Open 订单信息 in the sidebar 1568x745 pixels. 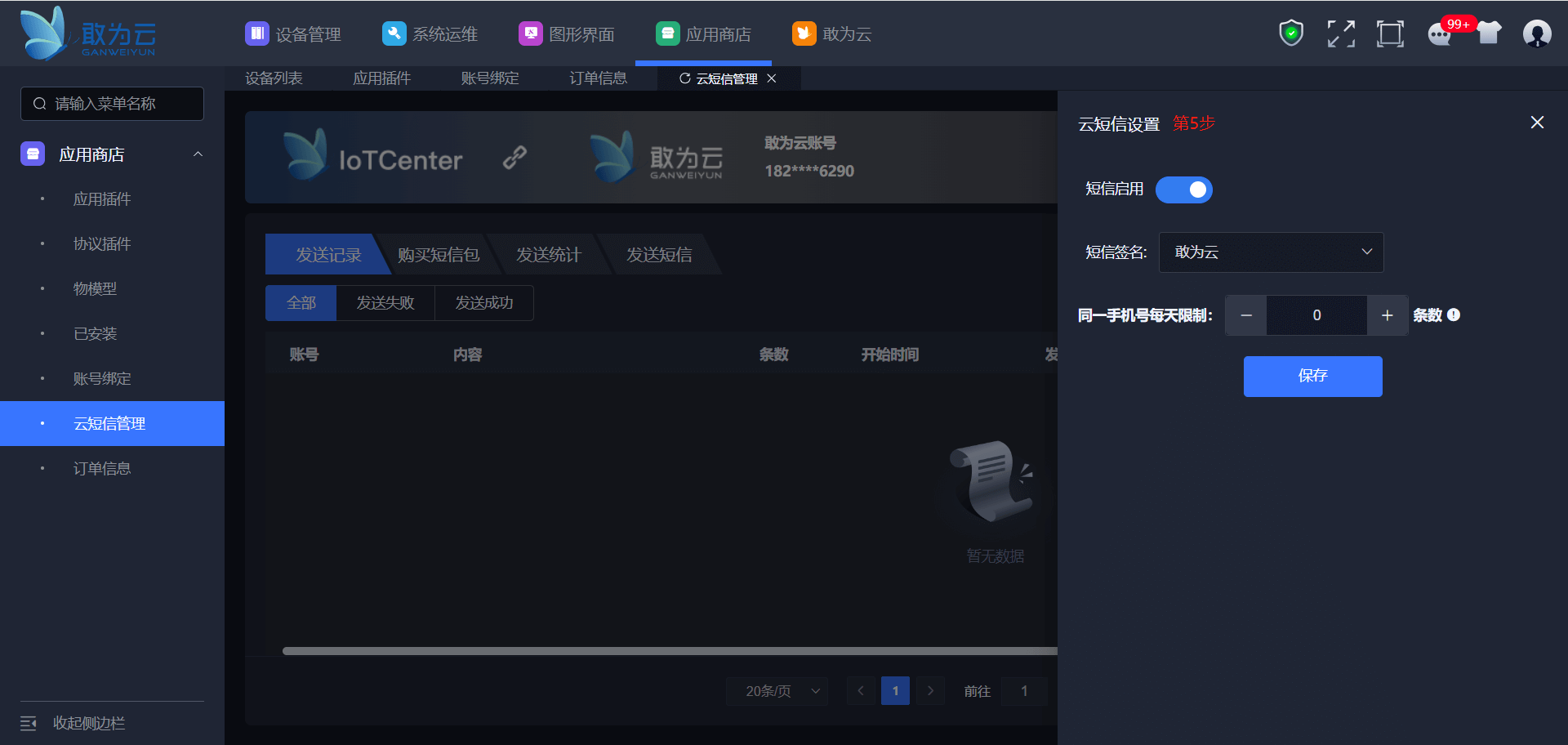[102, 469]
